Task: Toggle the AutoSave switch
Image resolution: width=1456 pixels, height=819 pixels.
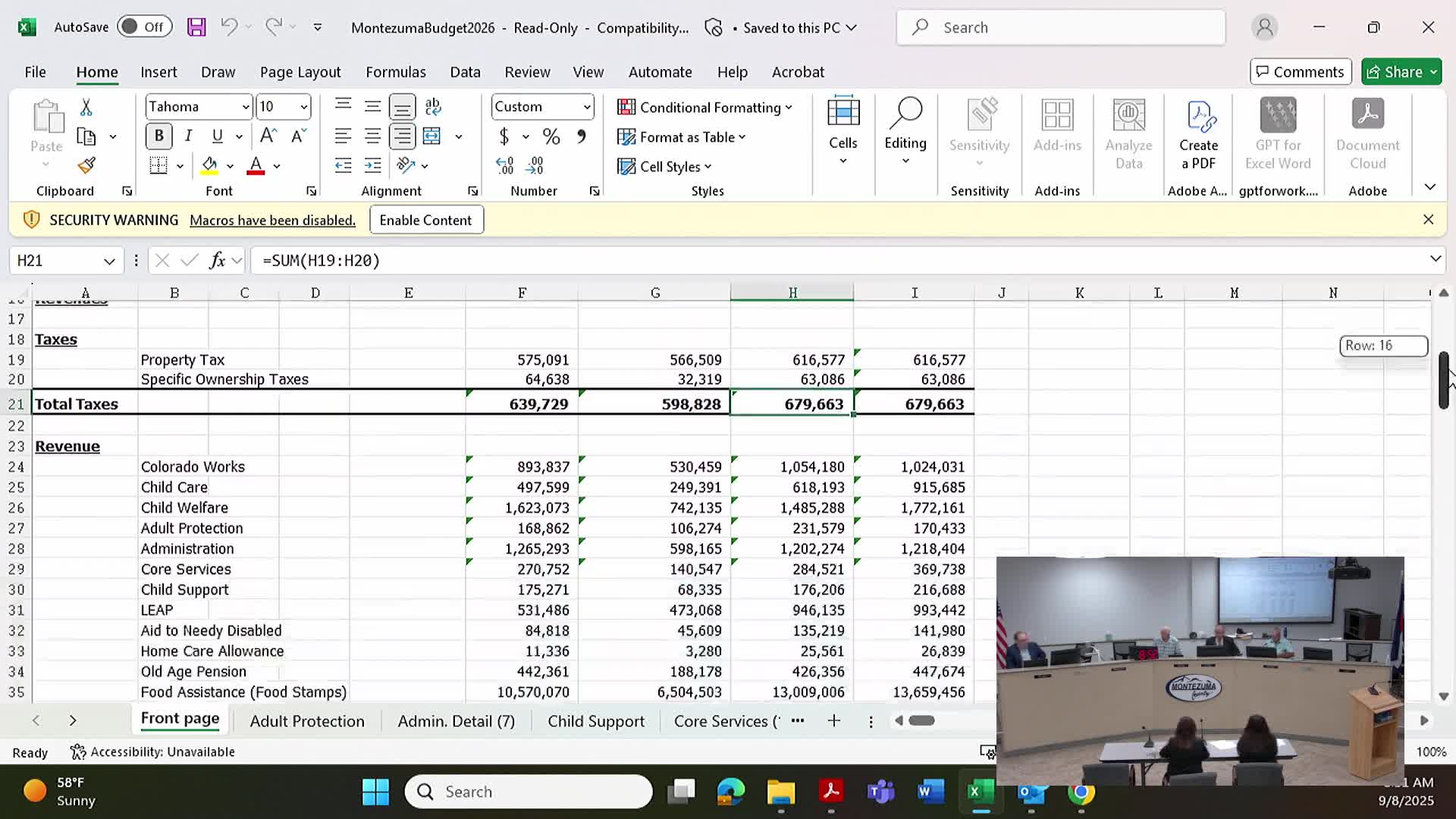Action: tap(144, 27)
